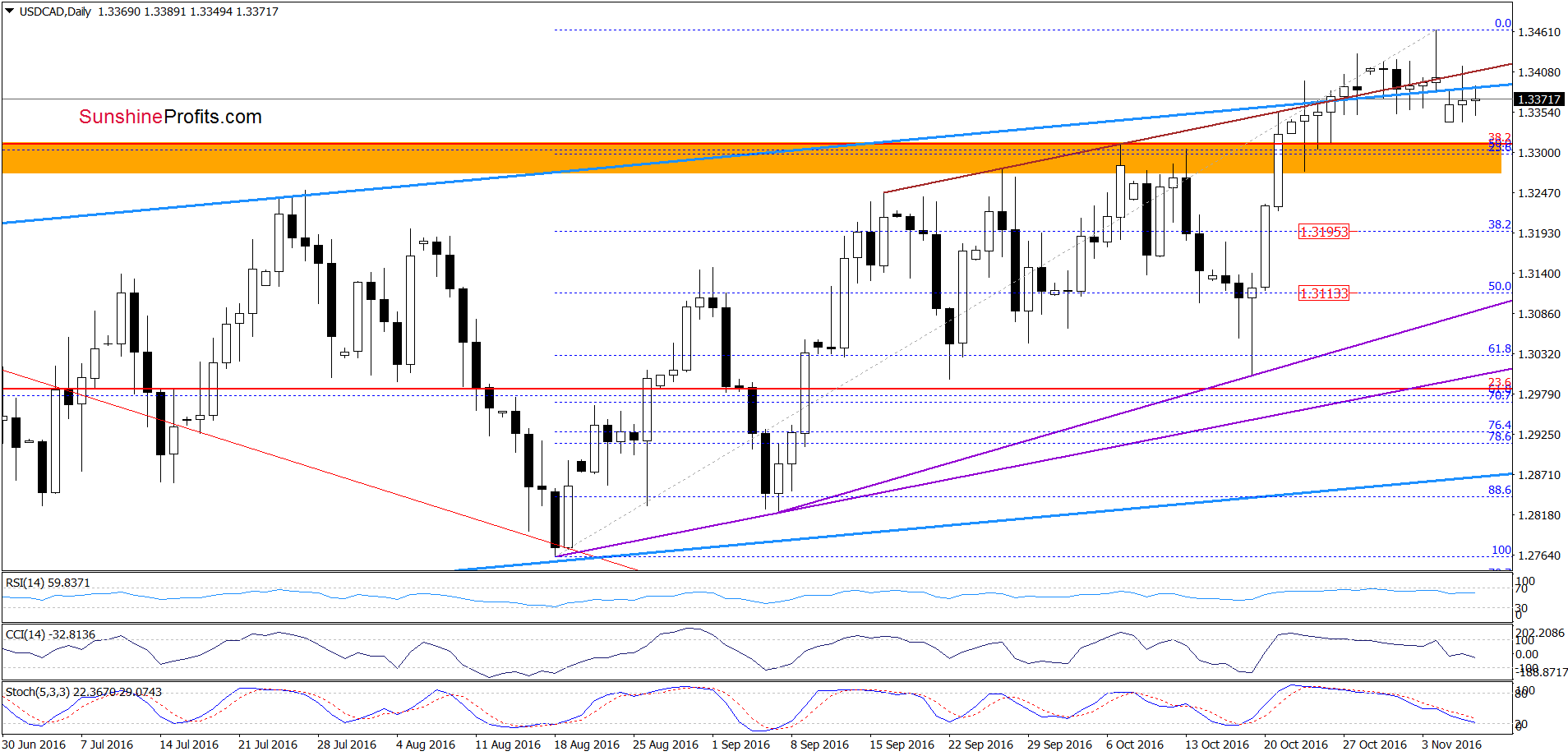Click the 15 Sep 2016 date label

click(902, 744)
